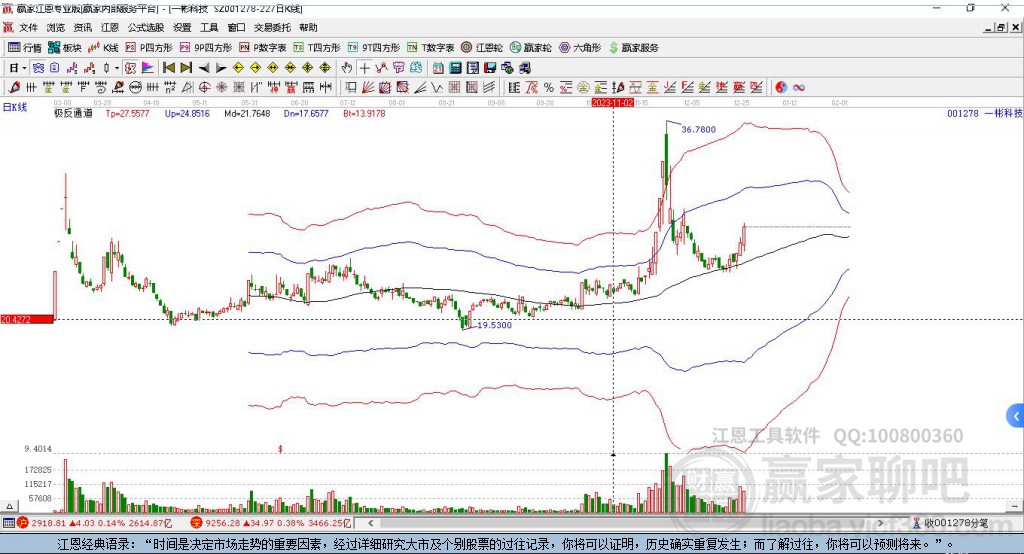
Task: Open 赢家服务 with the dollar icon
Action: [633, 48]
